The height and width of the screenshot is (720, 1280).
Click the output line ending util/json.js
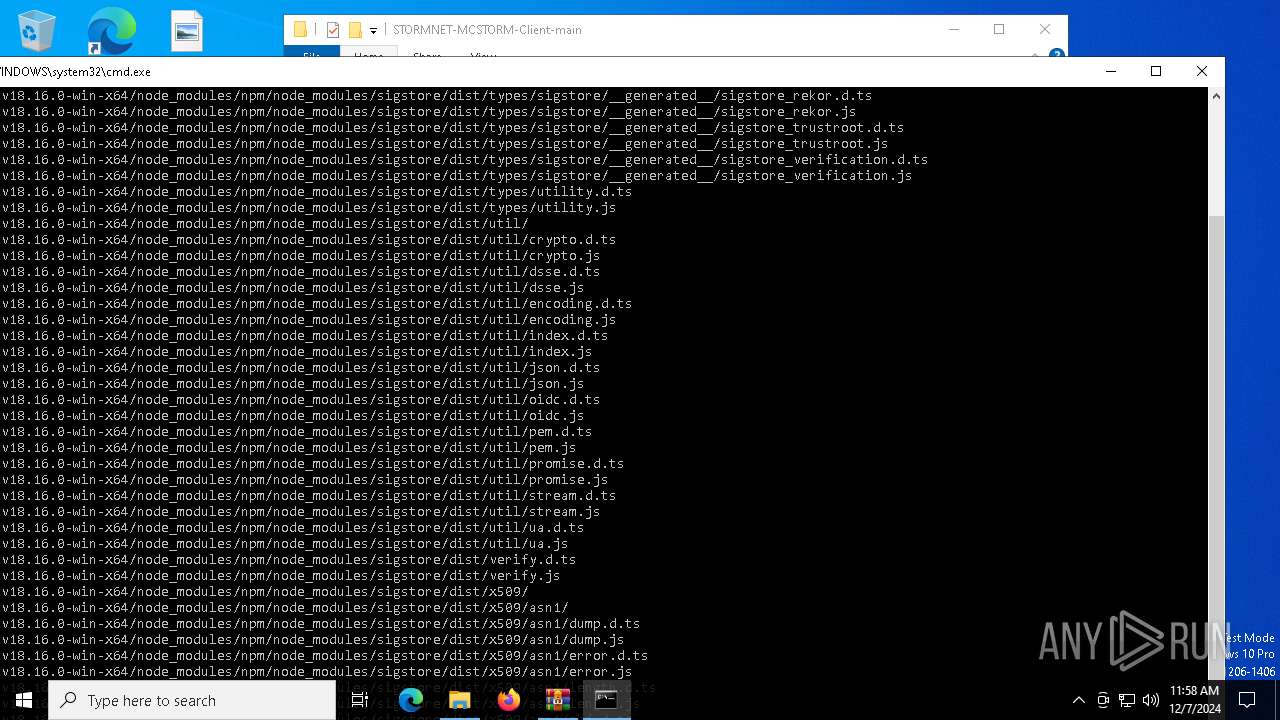292,384
